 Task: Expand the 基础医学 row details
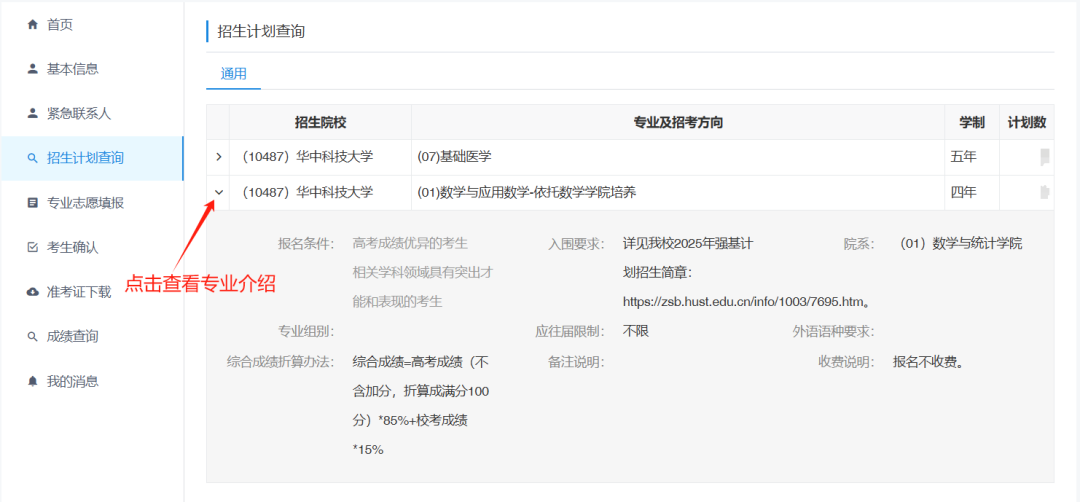point(218,157)
